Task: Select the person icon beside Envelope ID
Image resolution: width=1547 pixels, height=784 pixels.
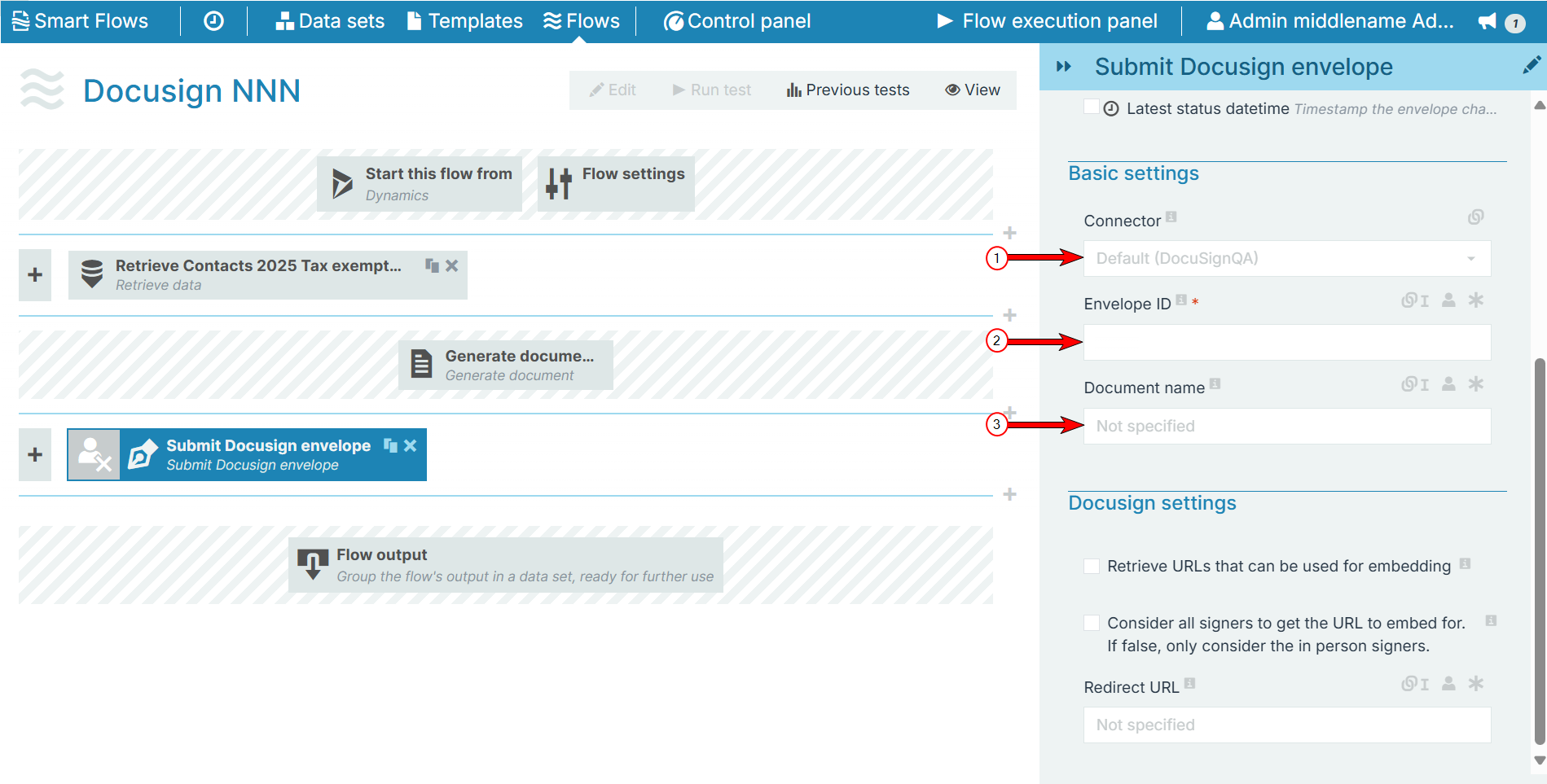Action: point(1448,300)
